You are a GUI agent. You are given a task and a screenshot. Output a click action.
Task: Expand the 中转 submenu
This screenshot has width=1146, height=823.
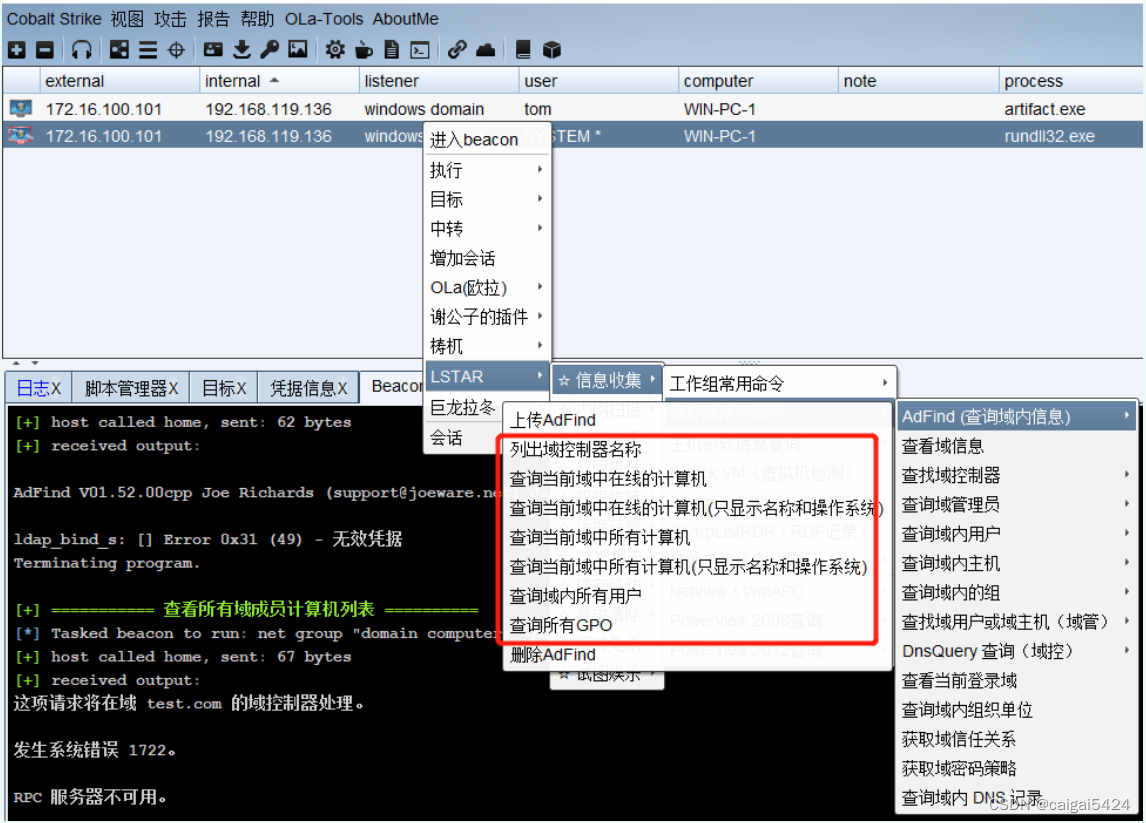487,228
